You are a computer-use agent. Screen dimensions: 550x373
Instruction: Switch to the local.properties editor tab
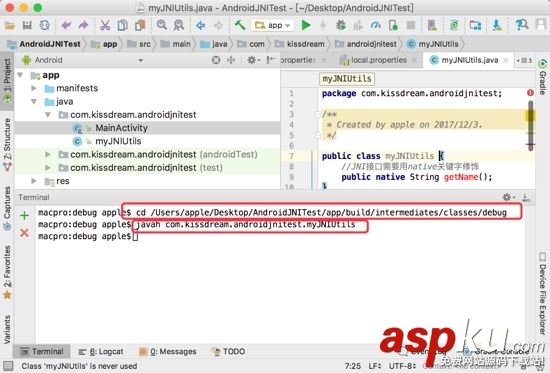(379, 60)
